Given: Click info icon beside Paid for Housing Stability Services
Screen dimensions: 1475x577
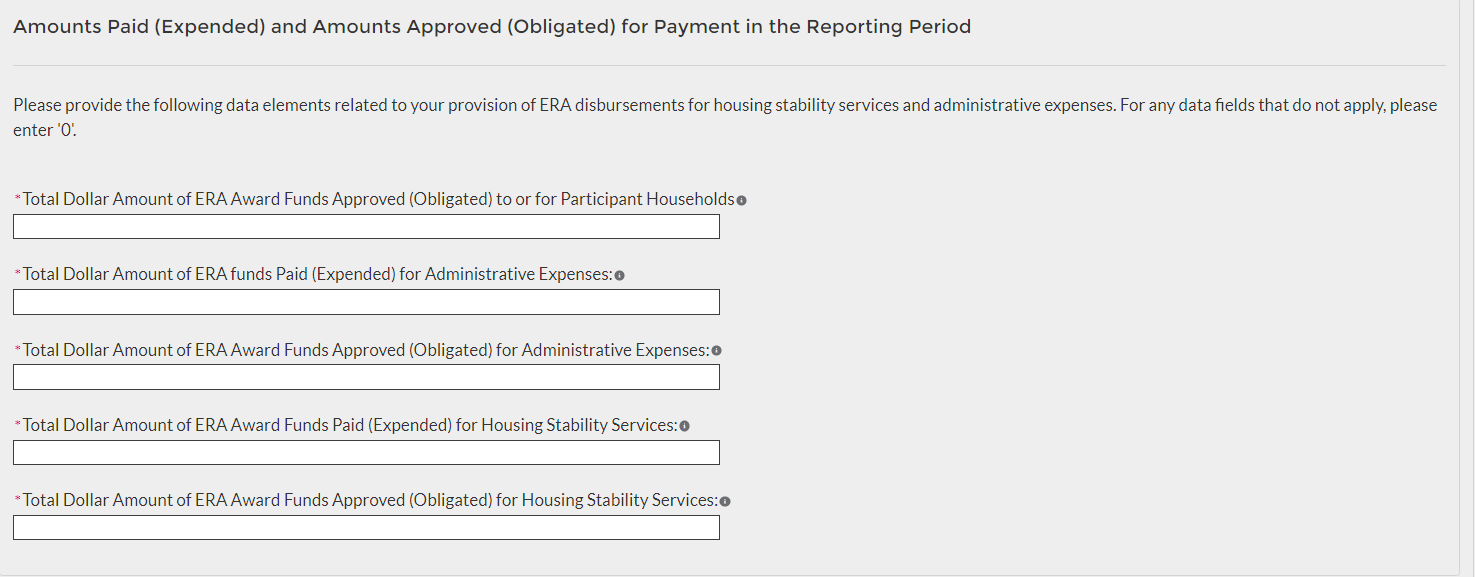Looking at the screenshot, I should [x=684, y=426].
